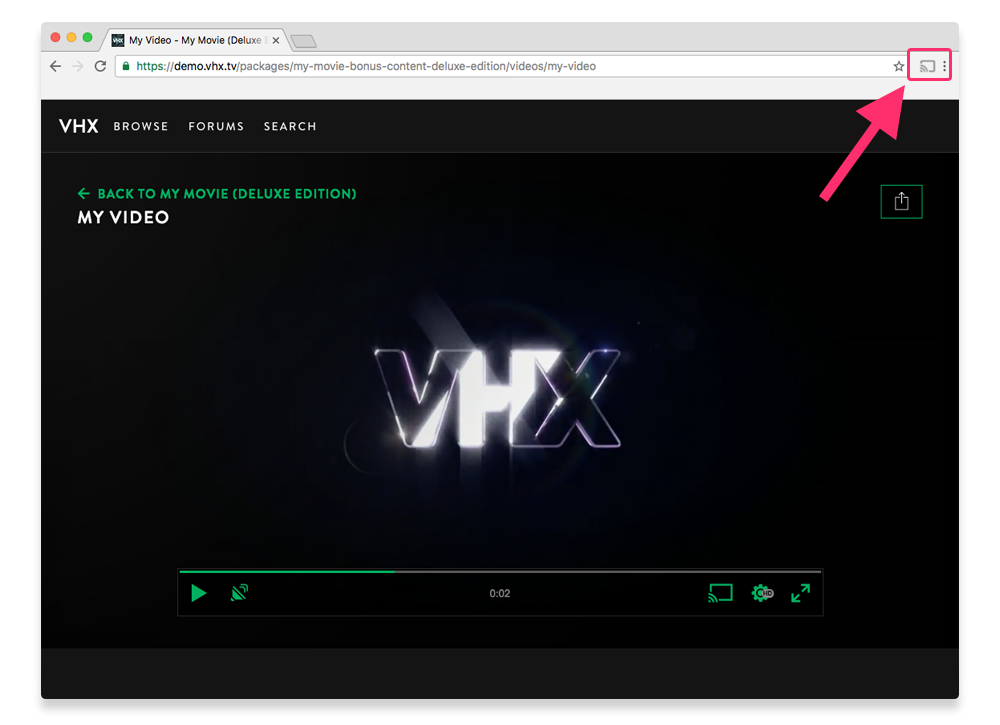Click the back navigation arrow

coord(55,65)
